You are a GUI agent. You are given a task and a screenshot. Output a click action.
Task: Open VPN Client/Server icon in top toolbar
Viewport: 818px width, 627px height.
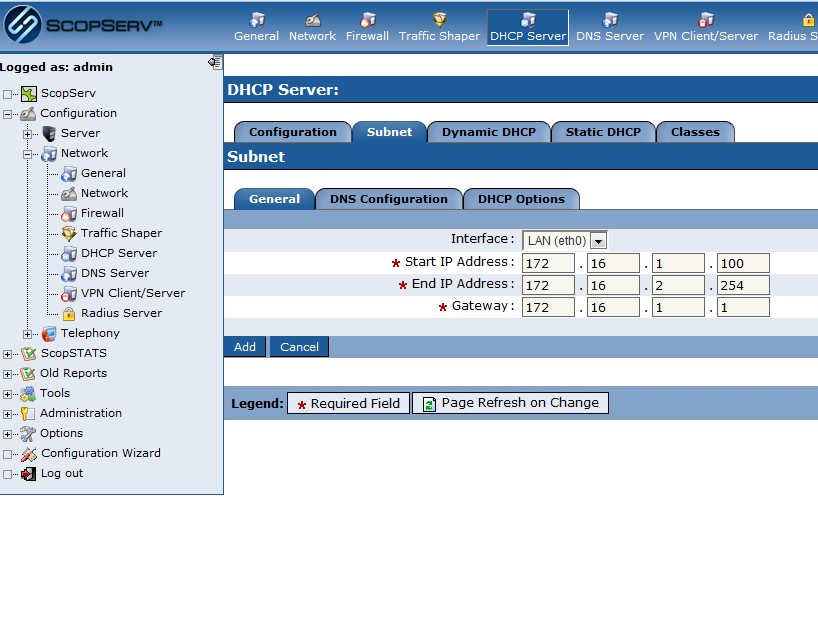(706, 20)
